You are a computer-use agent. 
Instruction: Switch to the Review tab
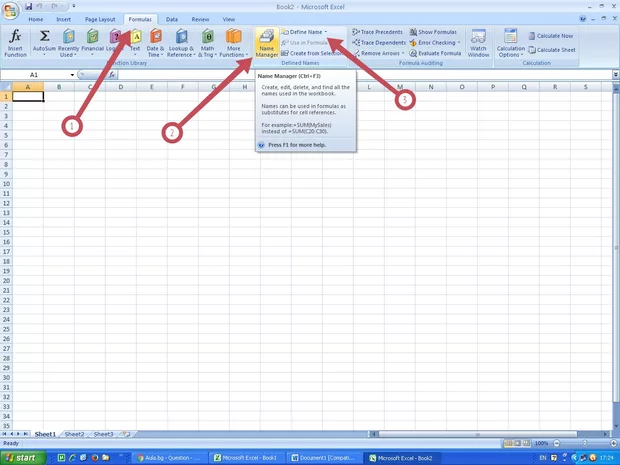(x=200, y=19)
